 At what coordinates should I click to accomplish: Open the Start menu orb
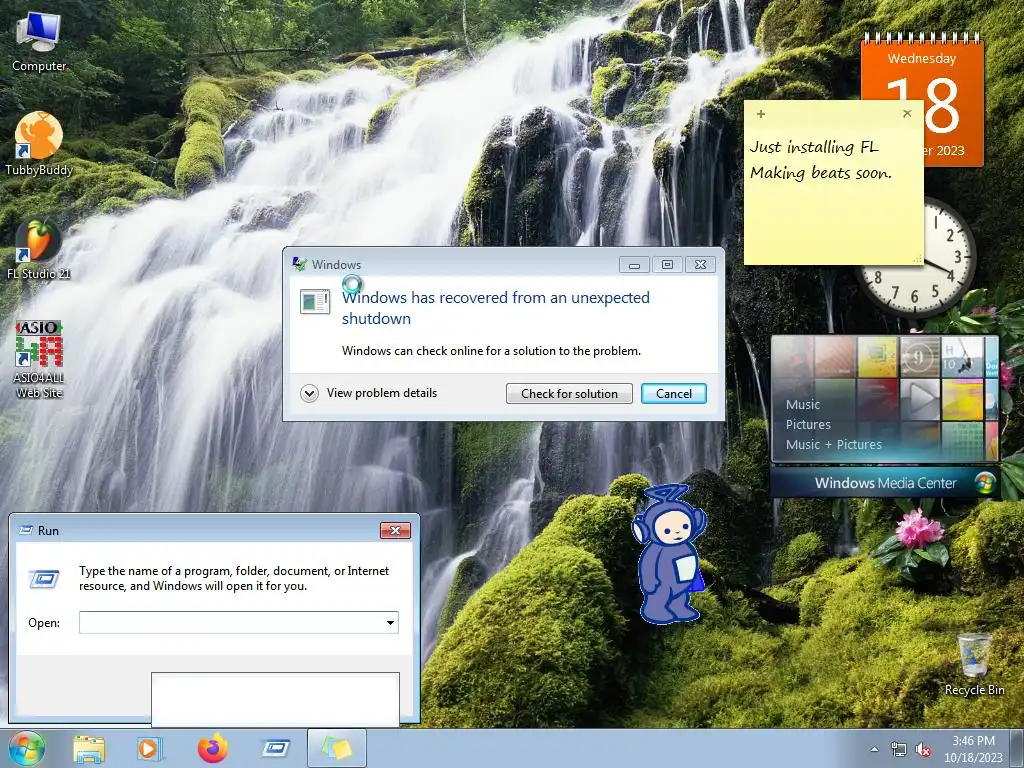click(x=27, y=748)
